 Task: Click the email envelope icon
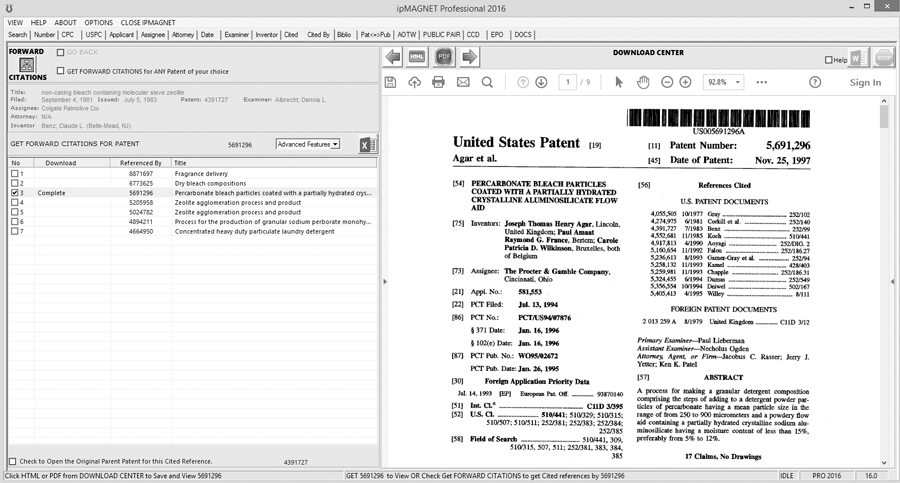click(463, 82)
